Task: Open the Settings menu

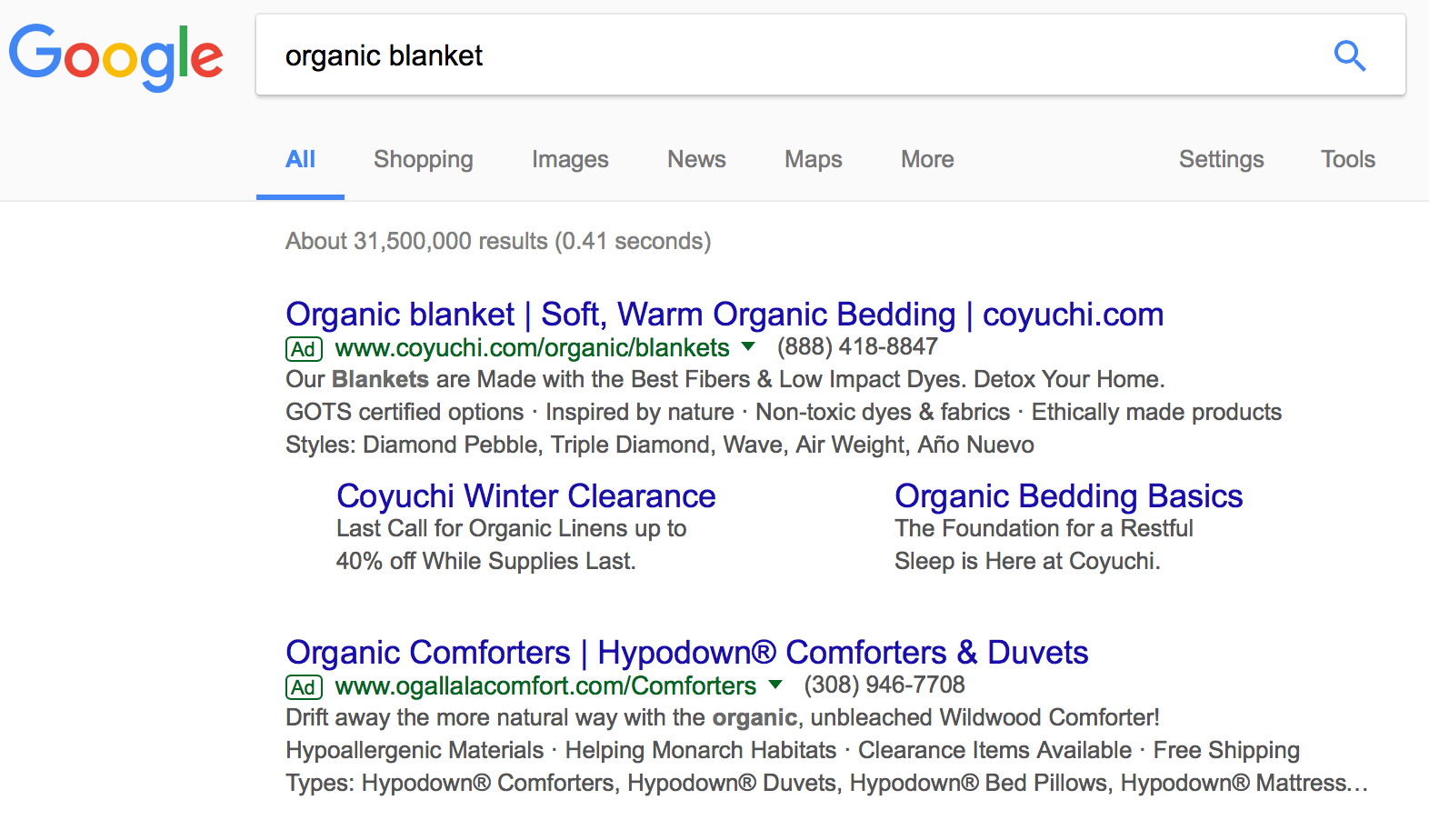Action: pos(1221,159)
